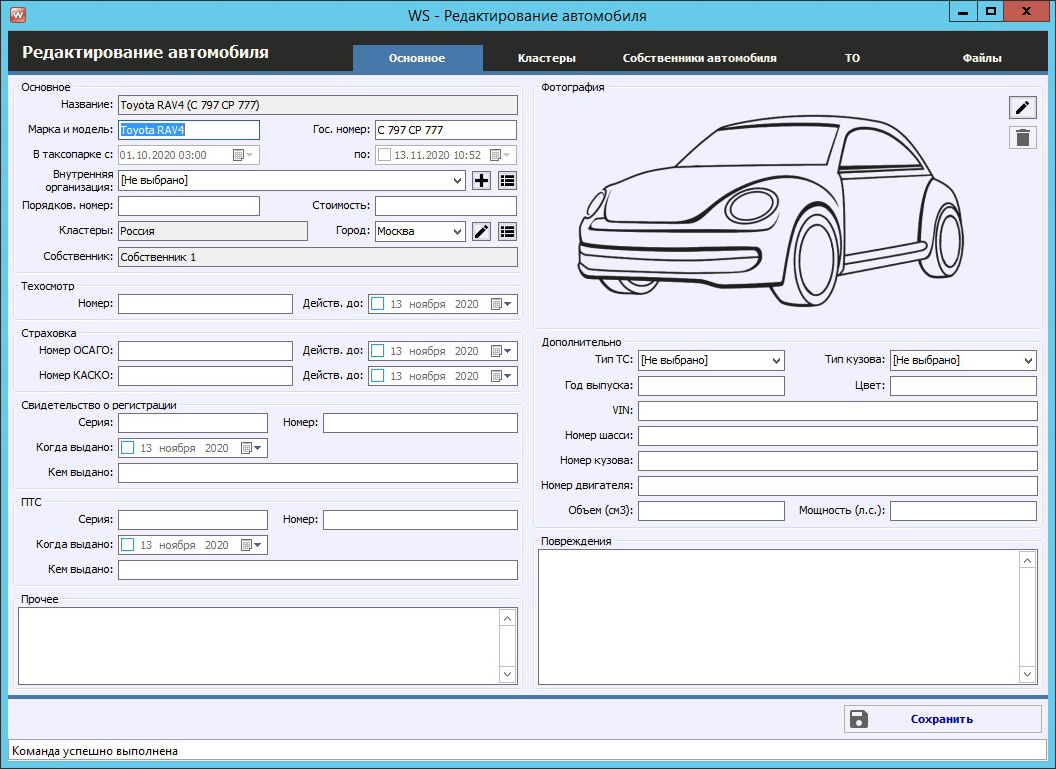Image resolution: width=1056 pixels, height=769 pixels.
Task: Enable the Техосмотр valid-until date checkbox
Action: [x=378, y=304]
